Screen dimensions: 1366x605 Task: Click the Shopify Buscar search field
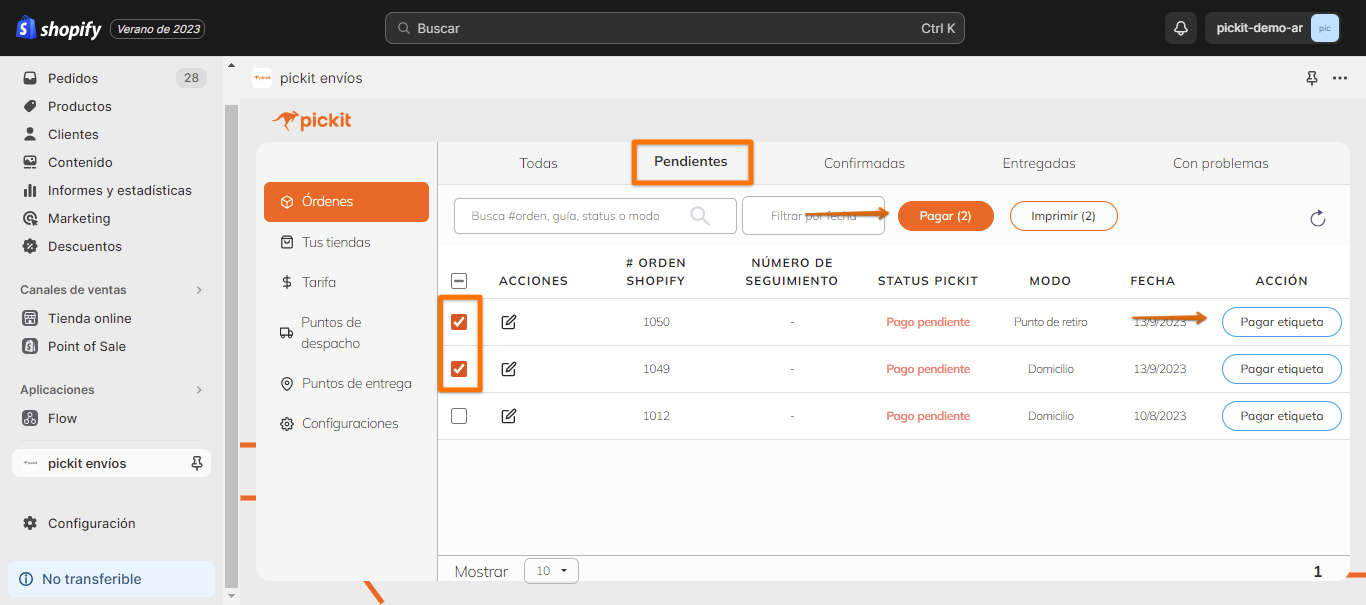pyautogui.click(x=670, y=28)
